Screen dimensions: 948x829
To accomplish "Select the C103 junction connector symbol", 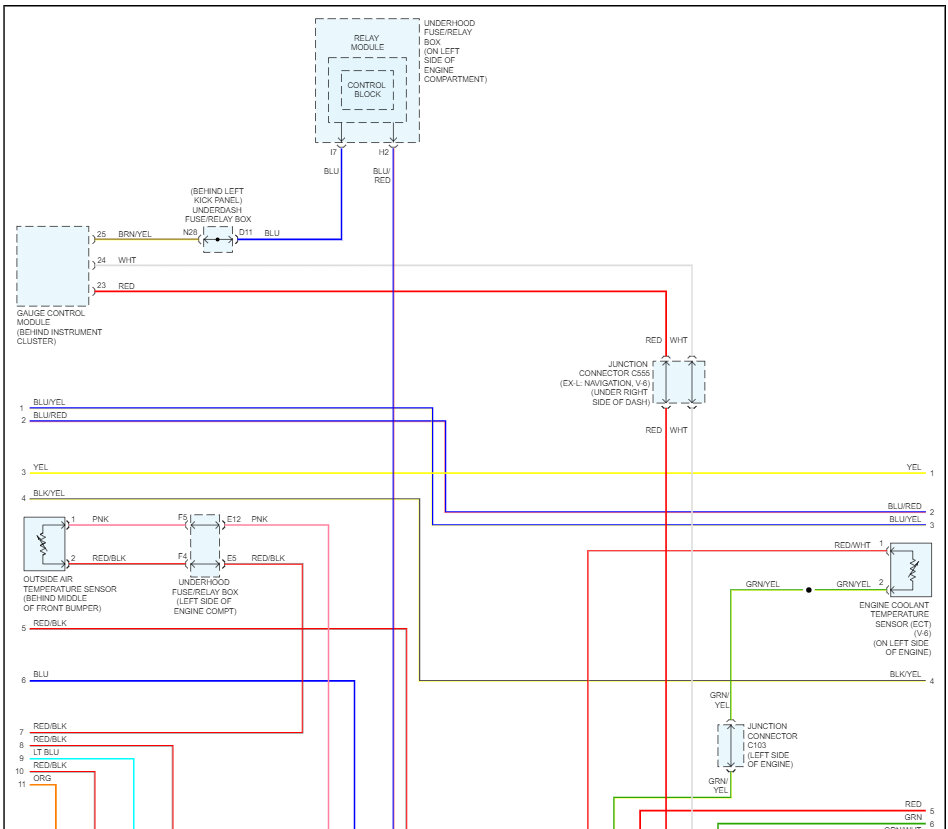I will [731, 745].
